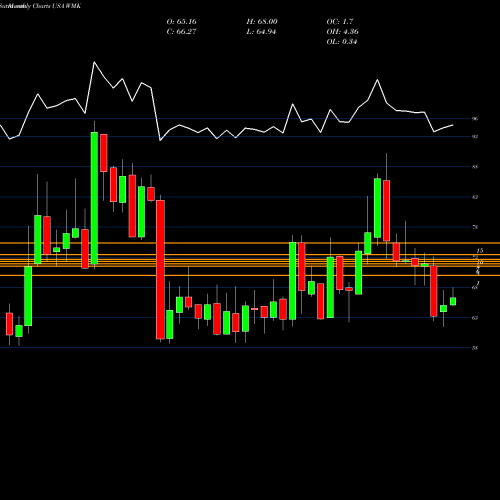Image resolution: width=500 pixels, height=500 pixels.
Task: Select the low value L: 64.94
Action: (x=262, y=32)
